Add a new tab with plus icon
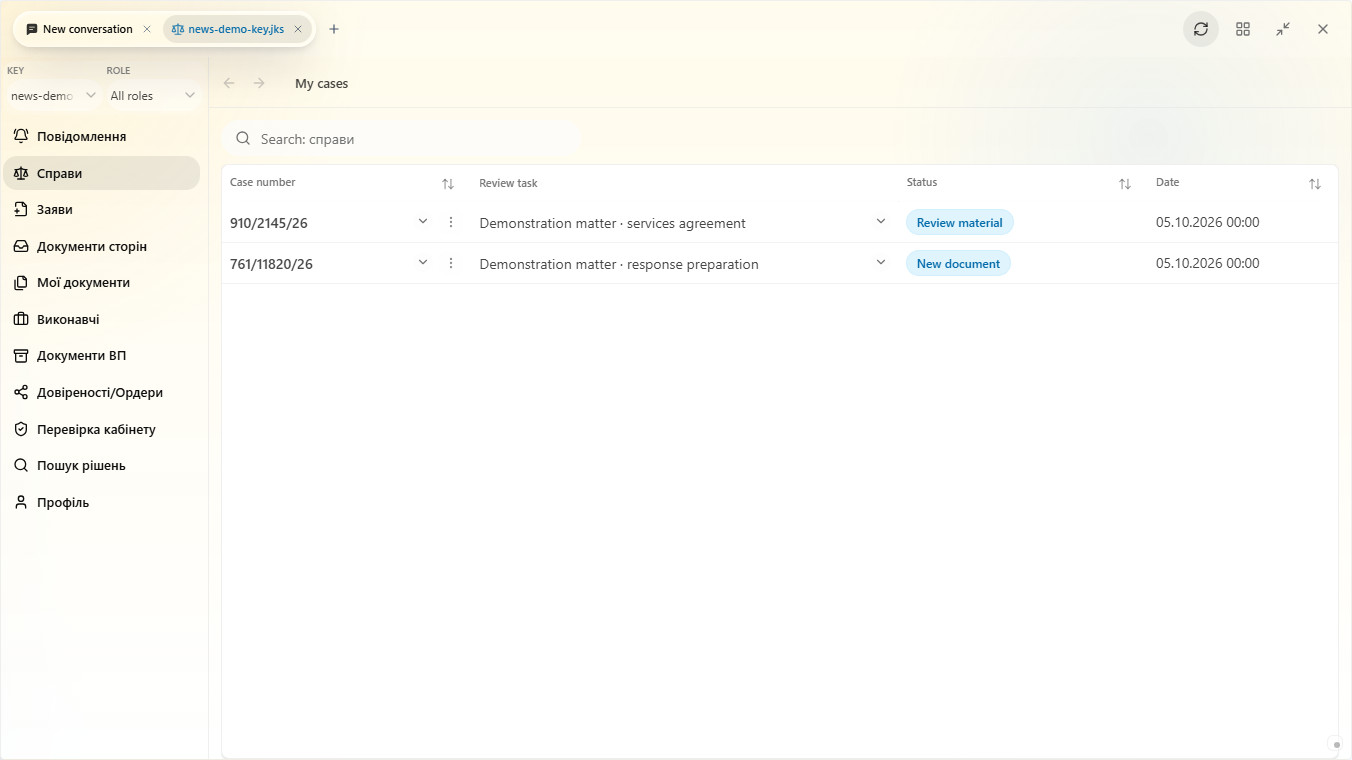Screen dimensions: 1352x760 [x=334, y=29]
